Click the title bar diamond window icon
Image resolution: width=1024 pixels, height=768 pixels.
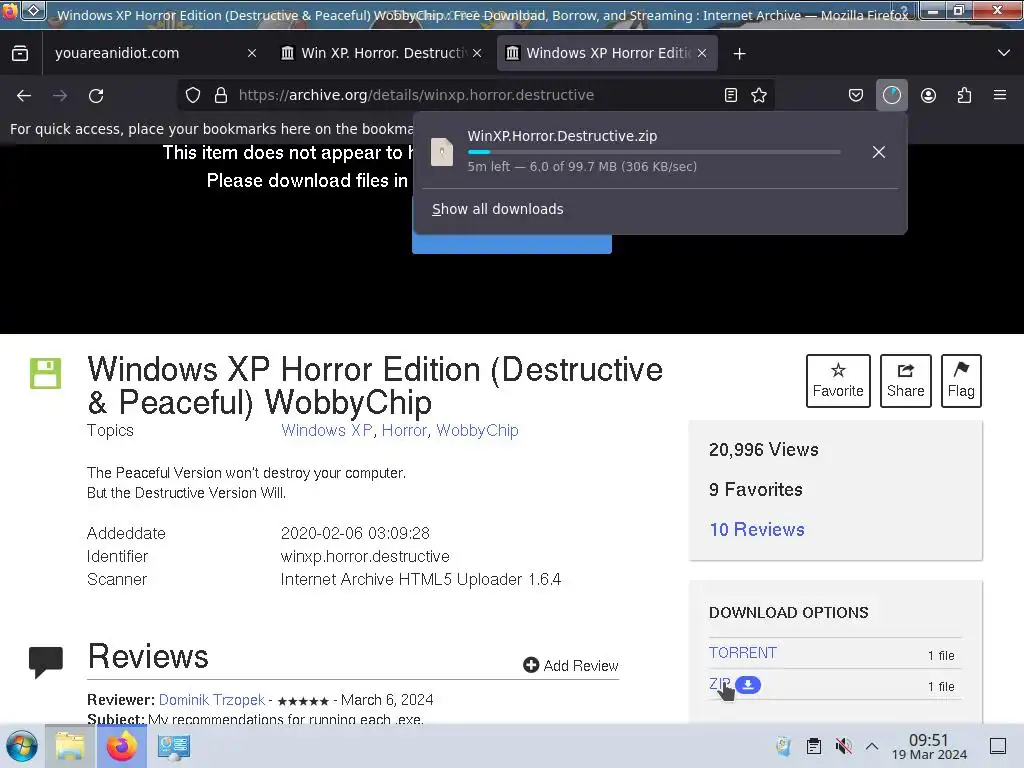(x=34, y=10)
